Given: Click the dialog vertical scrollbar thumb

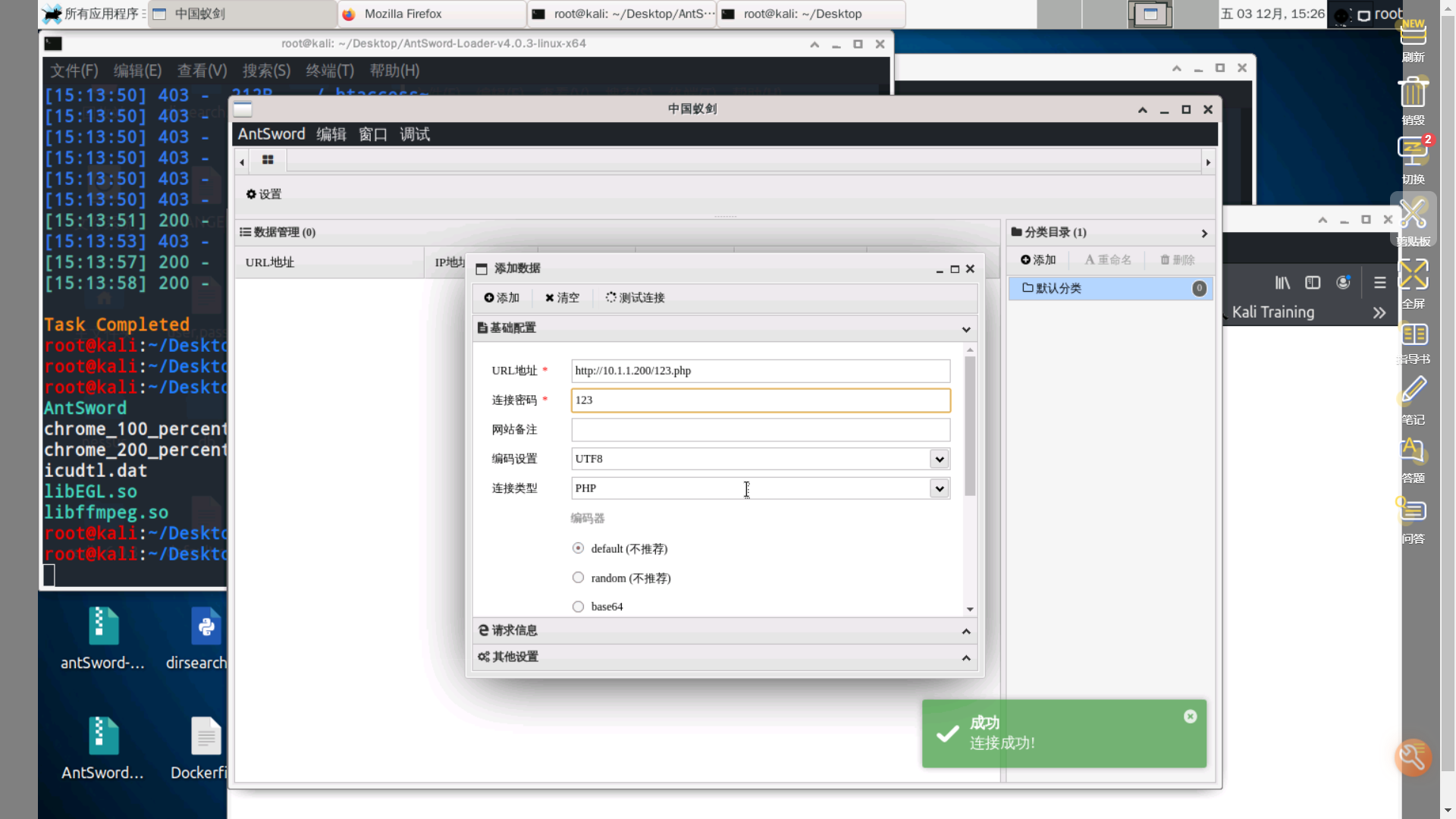Looking at the screenshot, I should (x=970, y=425).
